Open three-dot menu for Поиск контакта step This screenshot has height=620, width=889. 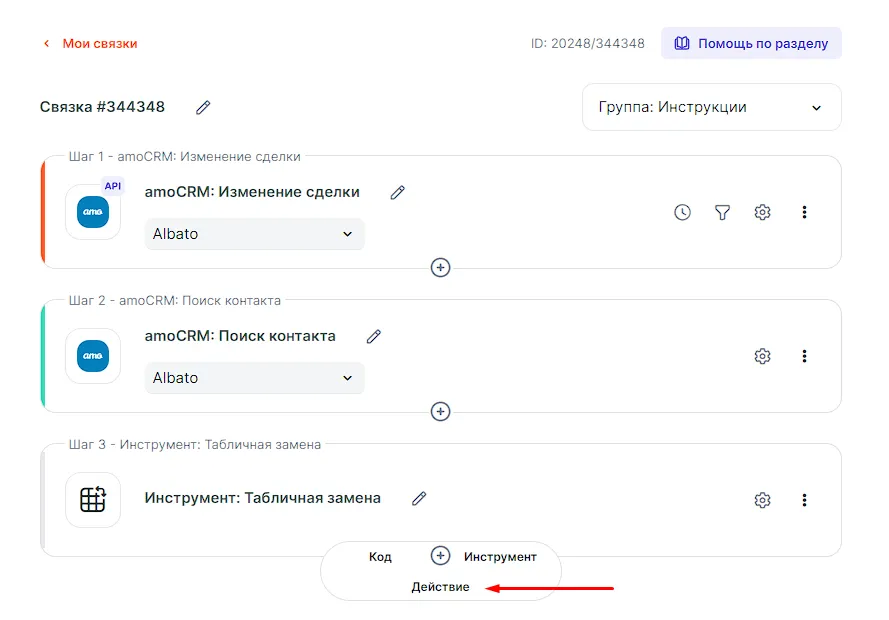pyautogui.click(x=804, y=356)
